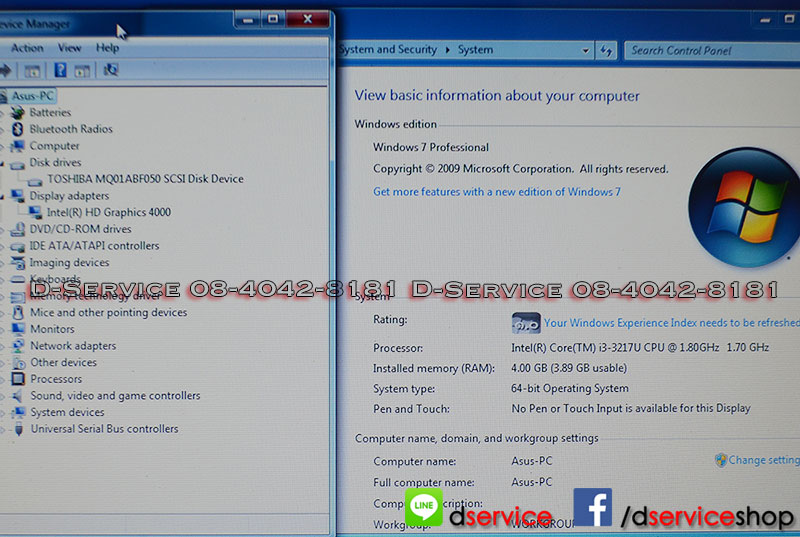Click the Imaging devices icon
800x537 pixels.
click(17, 263)
